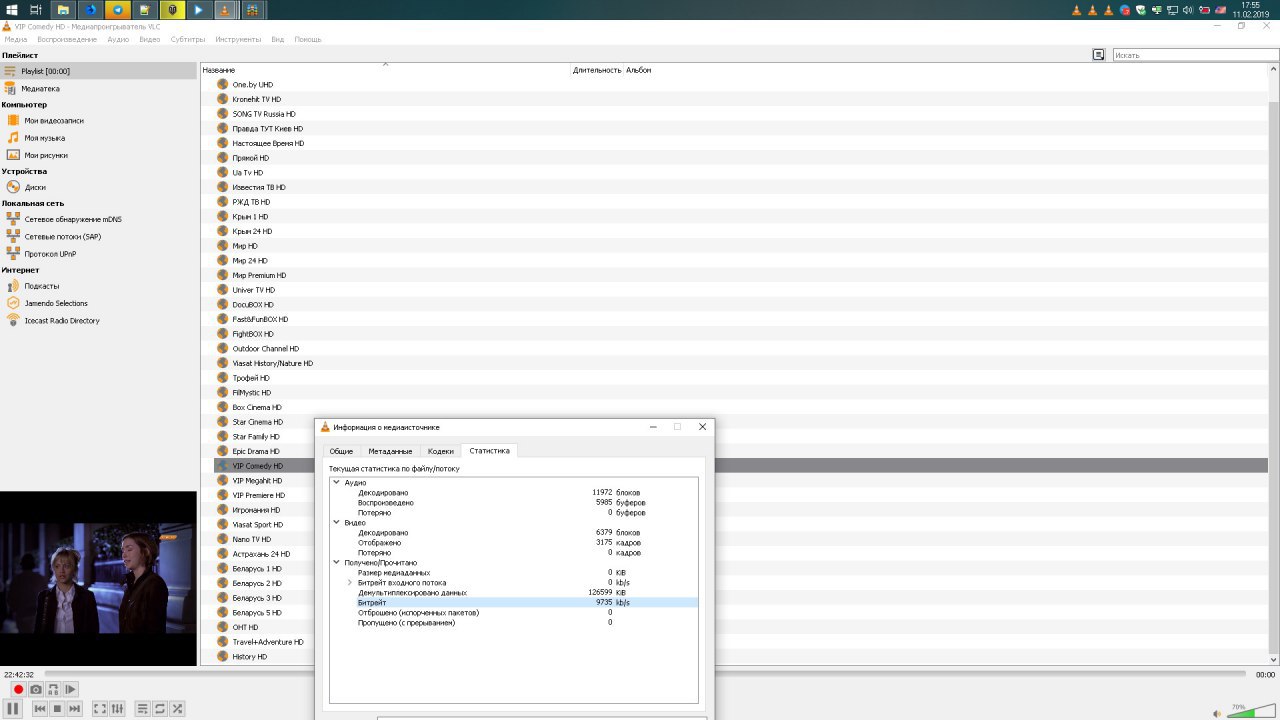
Task: Switch to the Кодеки tab
Action: pyautogui.click(x=440, y=451)
